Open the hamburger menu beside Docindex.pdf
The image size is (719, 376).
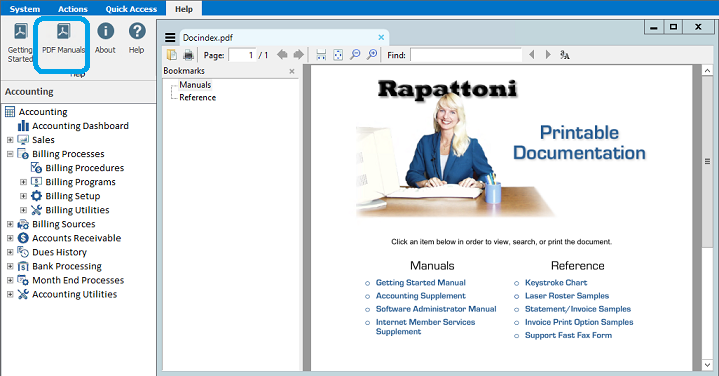tap(170, 38)
